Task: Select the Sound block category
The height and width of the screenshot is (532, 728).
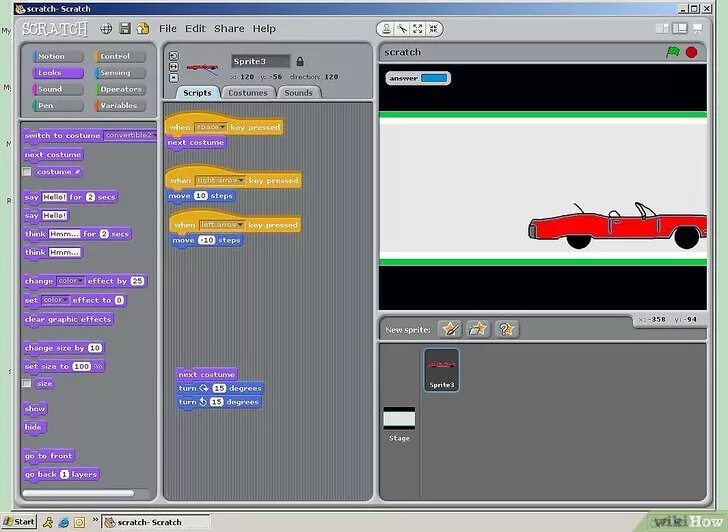Action: pyautogui.click(x=58, y=89)
